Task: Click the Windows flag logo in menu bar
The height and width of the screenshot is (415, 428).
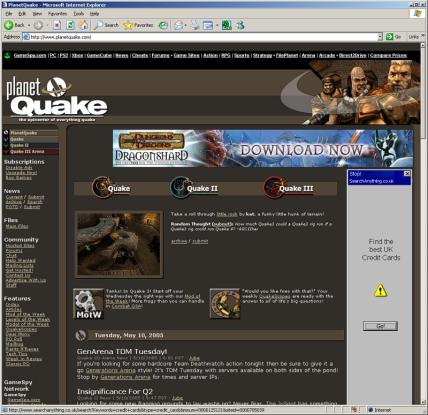Action: click(417, 13)
